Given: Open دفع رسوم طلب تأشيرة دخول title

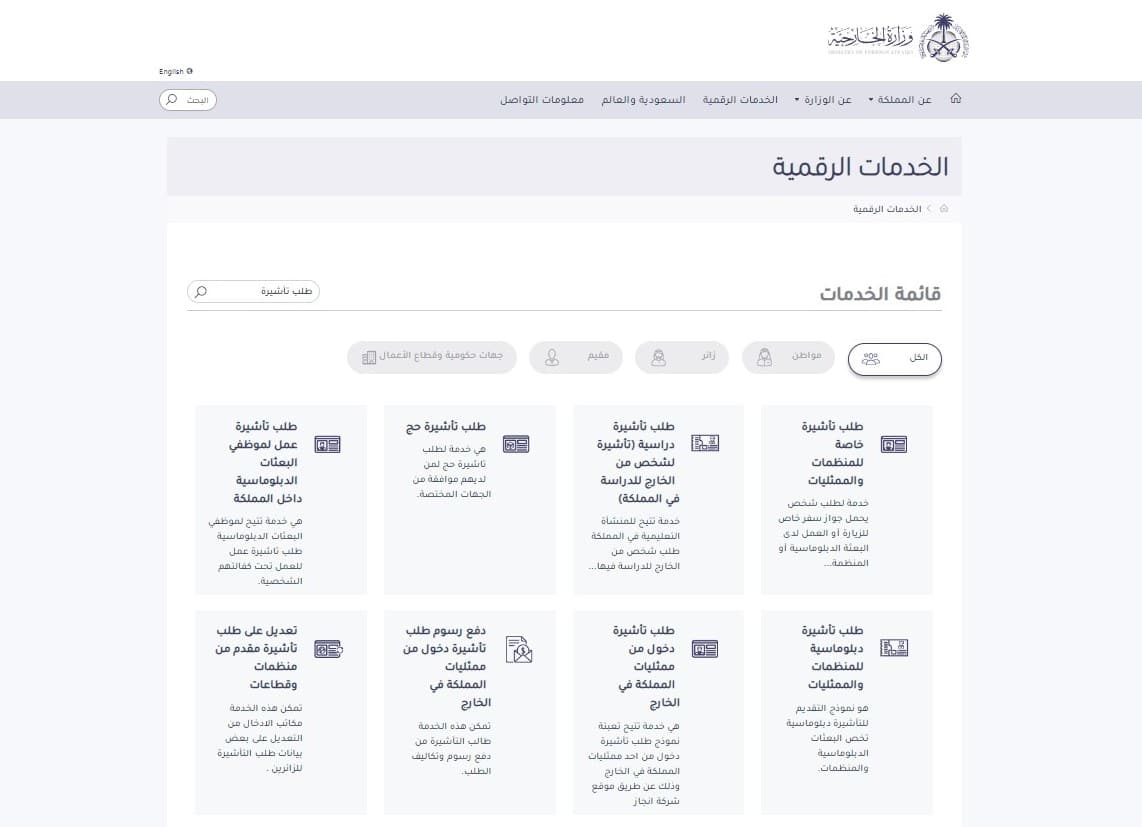Looking at the screenshot, I should click(445, 666).
